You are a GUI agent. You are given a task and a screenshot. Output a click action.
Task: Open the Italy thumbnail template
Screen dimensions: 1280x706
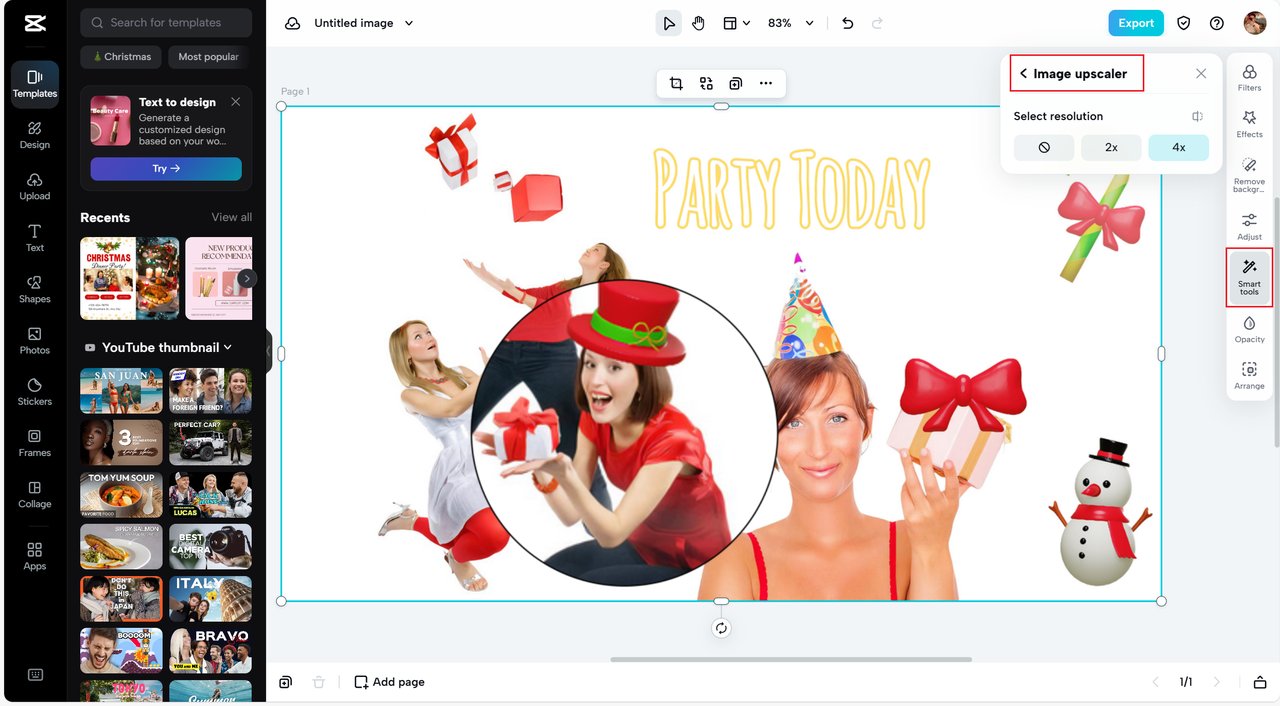coord(210,599)
